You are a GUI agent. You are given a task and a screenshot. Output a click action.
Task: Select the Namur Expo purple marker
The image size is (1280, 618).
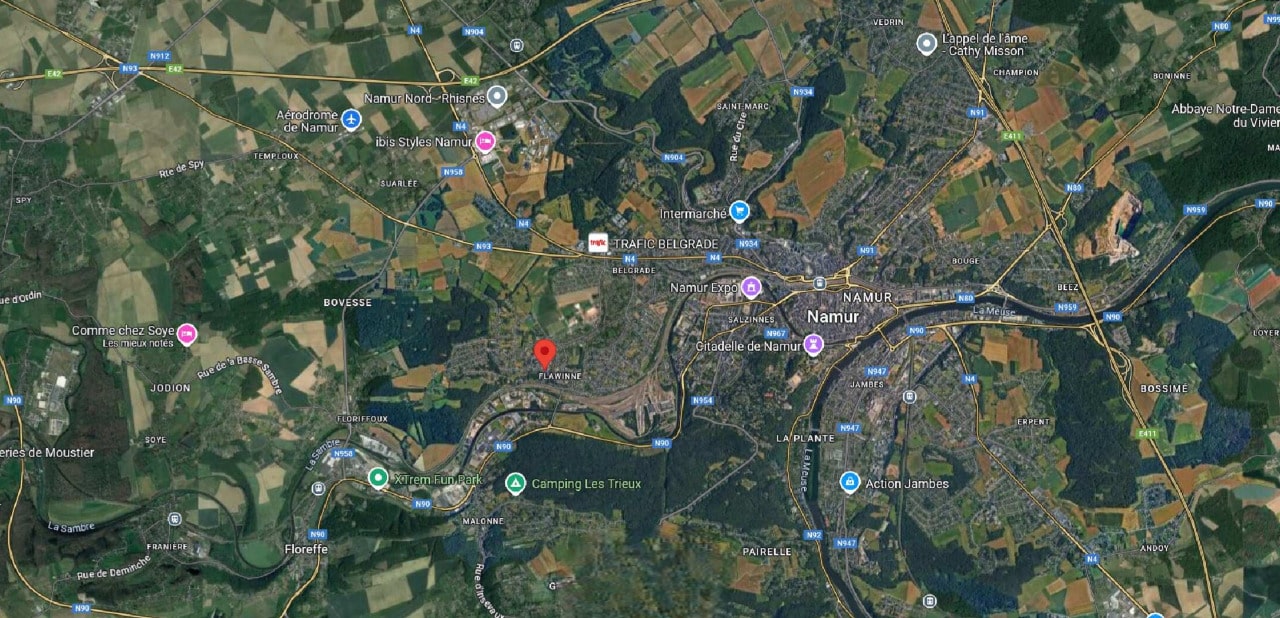tap(751, 288)
